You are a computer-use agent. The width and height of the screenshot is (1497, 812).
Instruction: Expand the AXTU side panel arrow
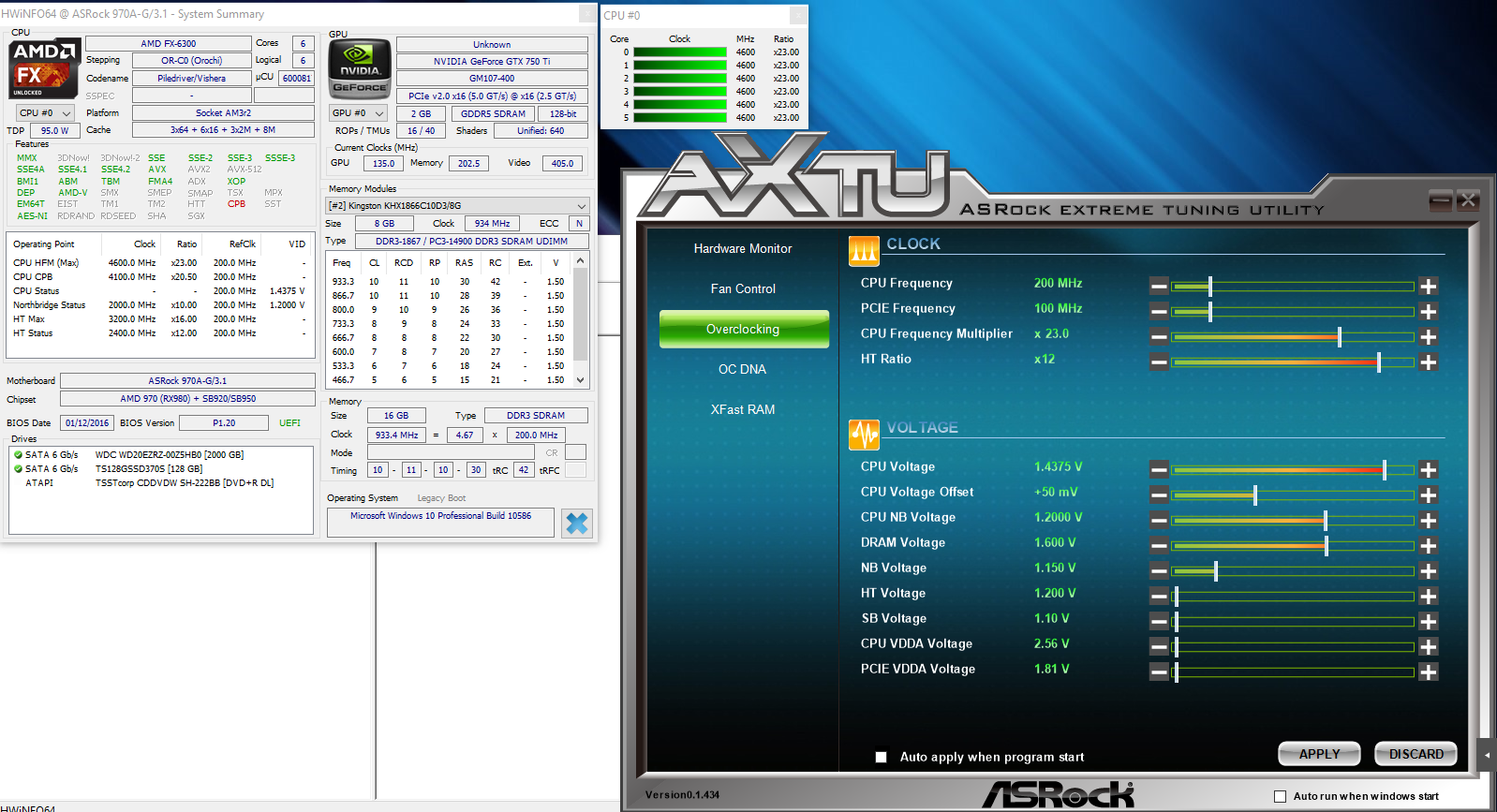(x=1488, y=755)
